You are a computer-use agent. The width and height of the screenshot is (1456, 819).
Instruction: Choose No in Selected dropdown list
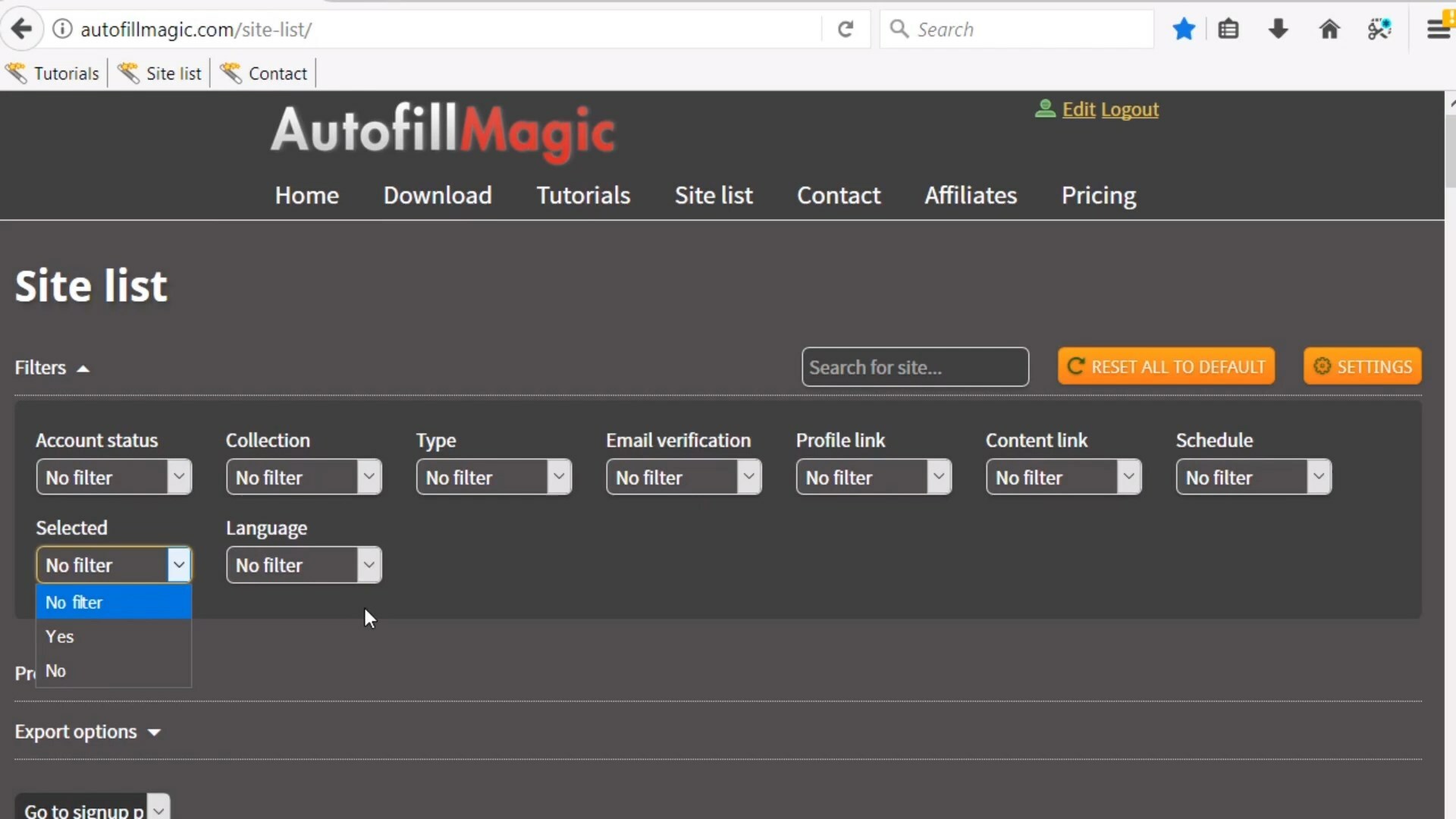pyautogui.click(x=114, y=670)
